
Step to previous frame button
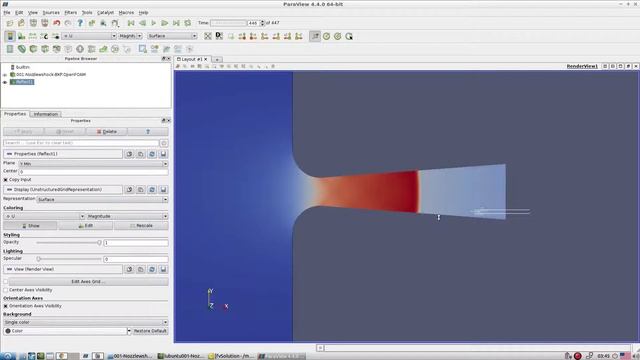(142, 23)
